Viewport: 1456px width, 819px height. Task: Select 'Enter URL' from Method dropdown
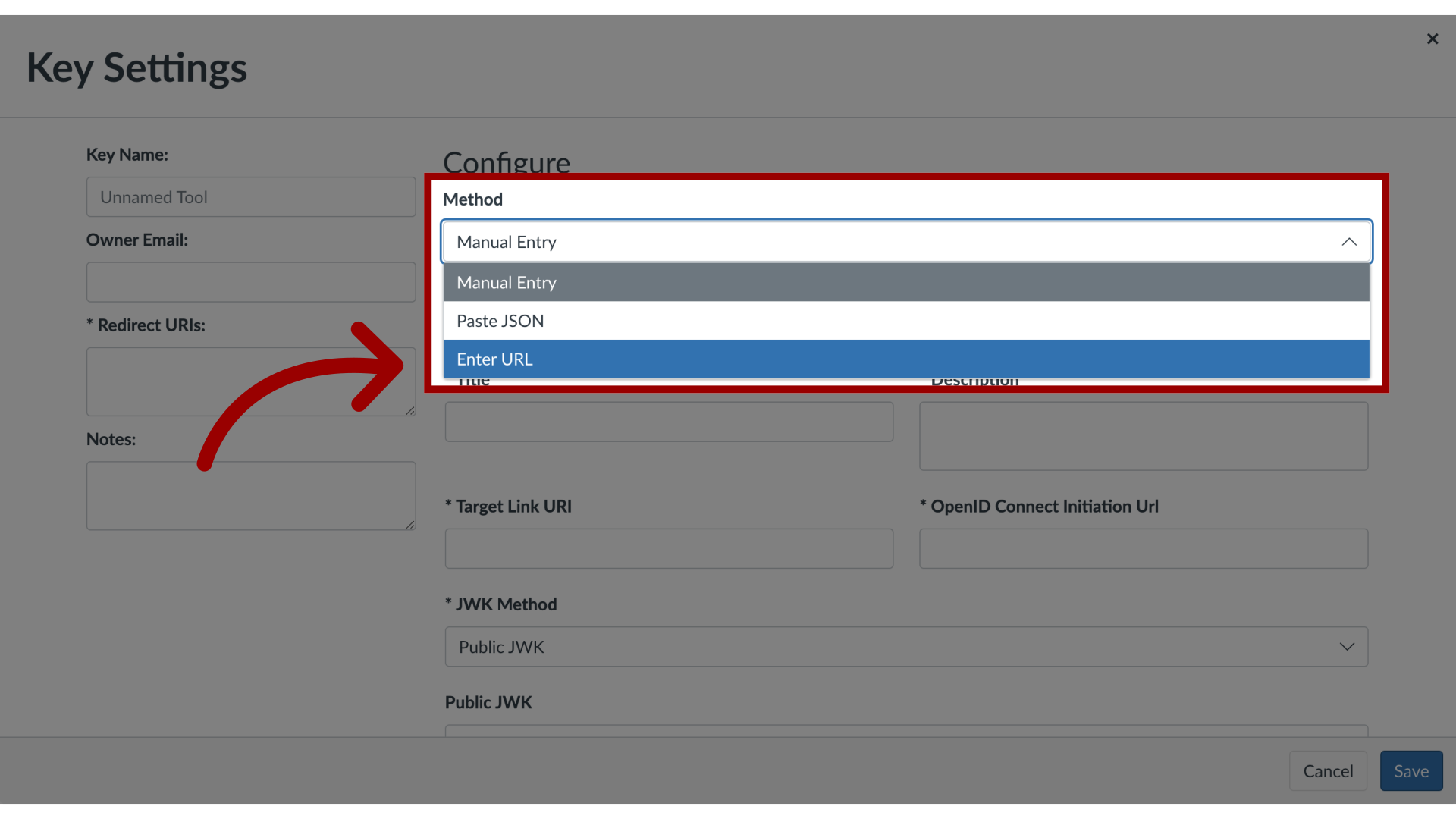(x=906, y=358)
